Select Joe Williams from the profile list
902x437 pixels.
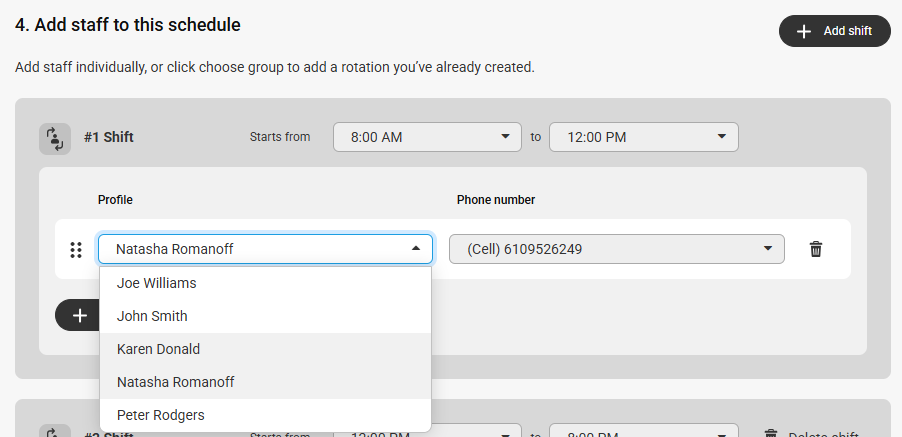point(265,283)
